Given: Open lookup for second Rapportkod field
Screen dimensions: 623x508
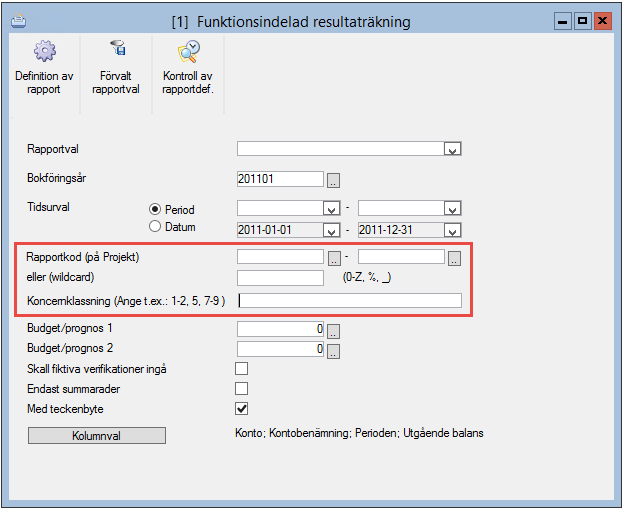Looking at the screenshot, I should 455,258.
